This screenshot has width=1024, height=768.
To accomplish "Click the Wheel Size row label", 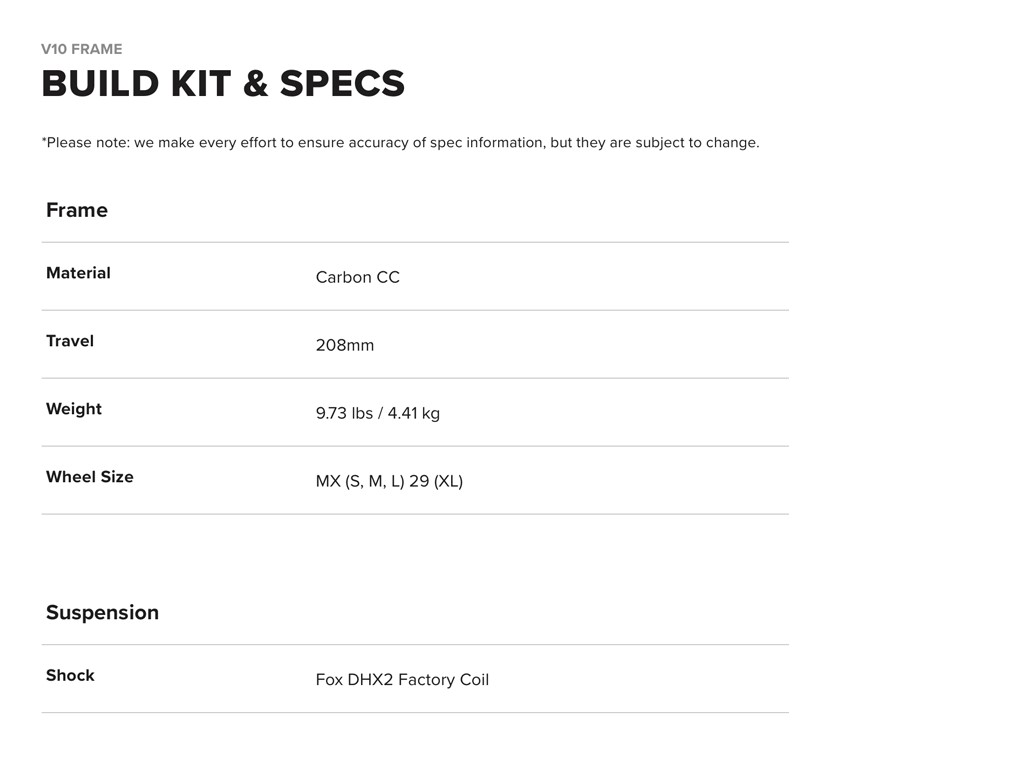I will pyautogui.click(x=90, y=477).
